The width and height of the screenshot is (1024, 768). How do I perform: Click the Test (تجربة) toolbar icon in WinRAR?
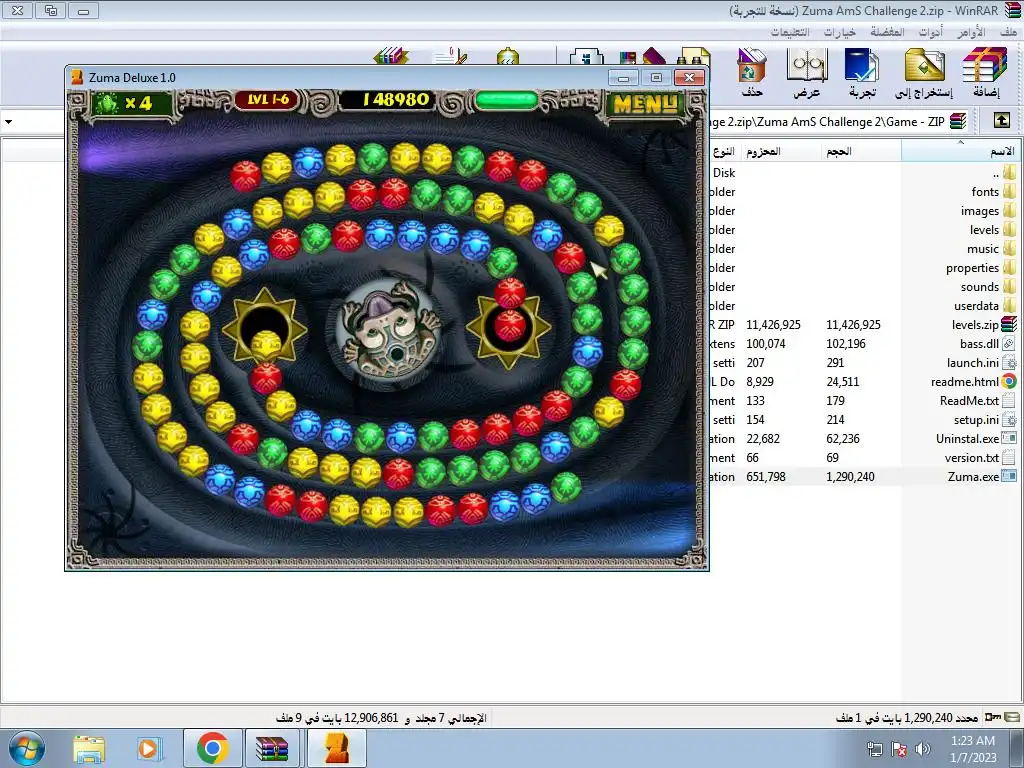pos(862,72)
